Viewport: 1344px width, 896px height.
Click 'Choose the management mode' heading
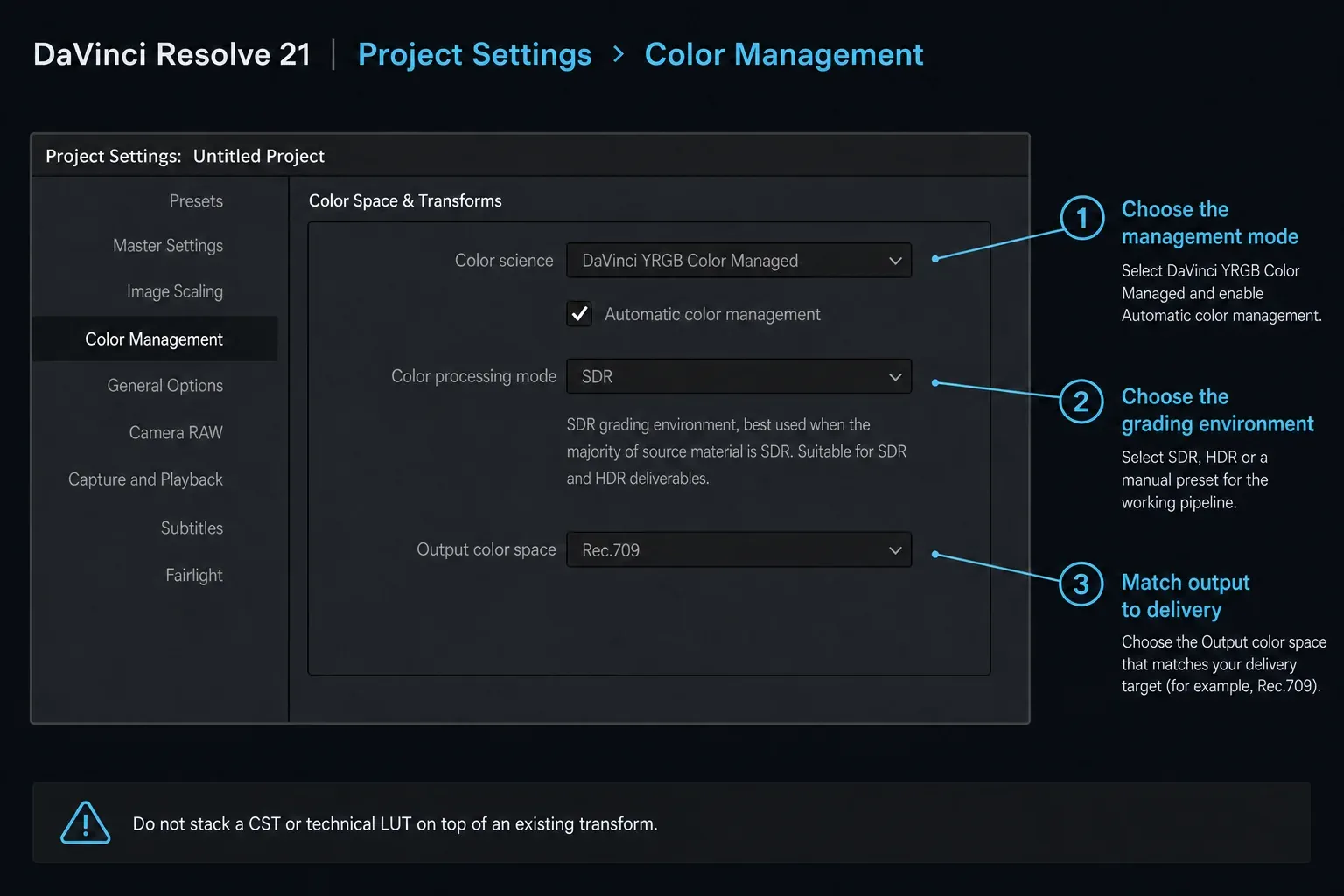tap(1209, 222)
